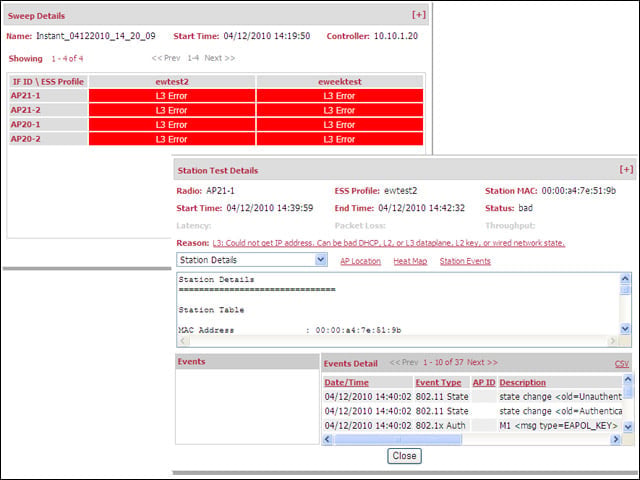Click scroll-down arrow in Station Details text box
This screenshot has width=640, height=480.
coord(625,329)
